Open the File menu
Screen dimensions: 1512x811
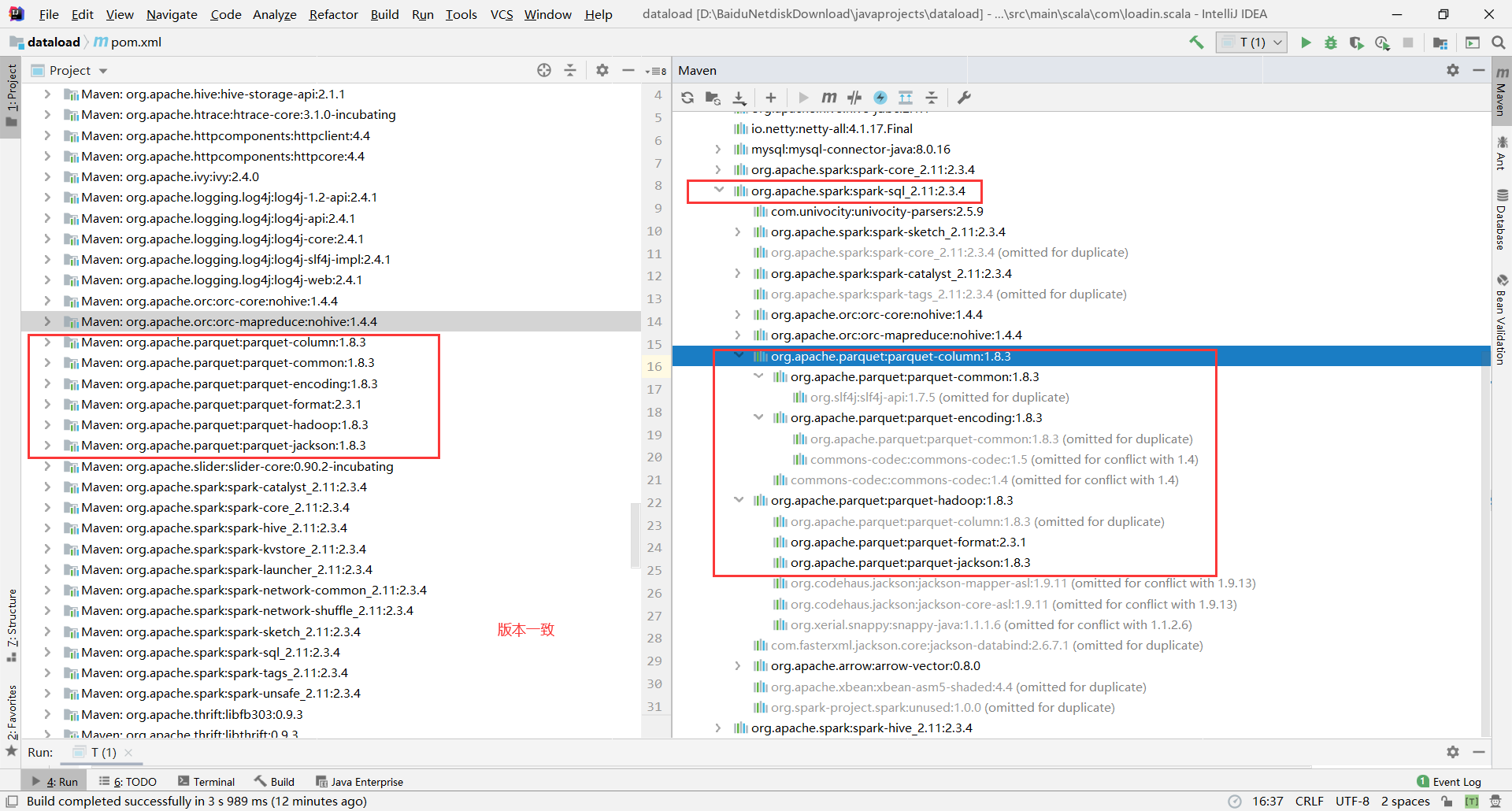click(x=49, y=14)
